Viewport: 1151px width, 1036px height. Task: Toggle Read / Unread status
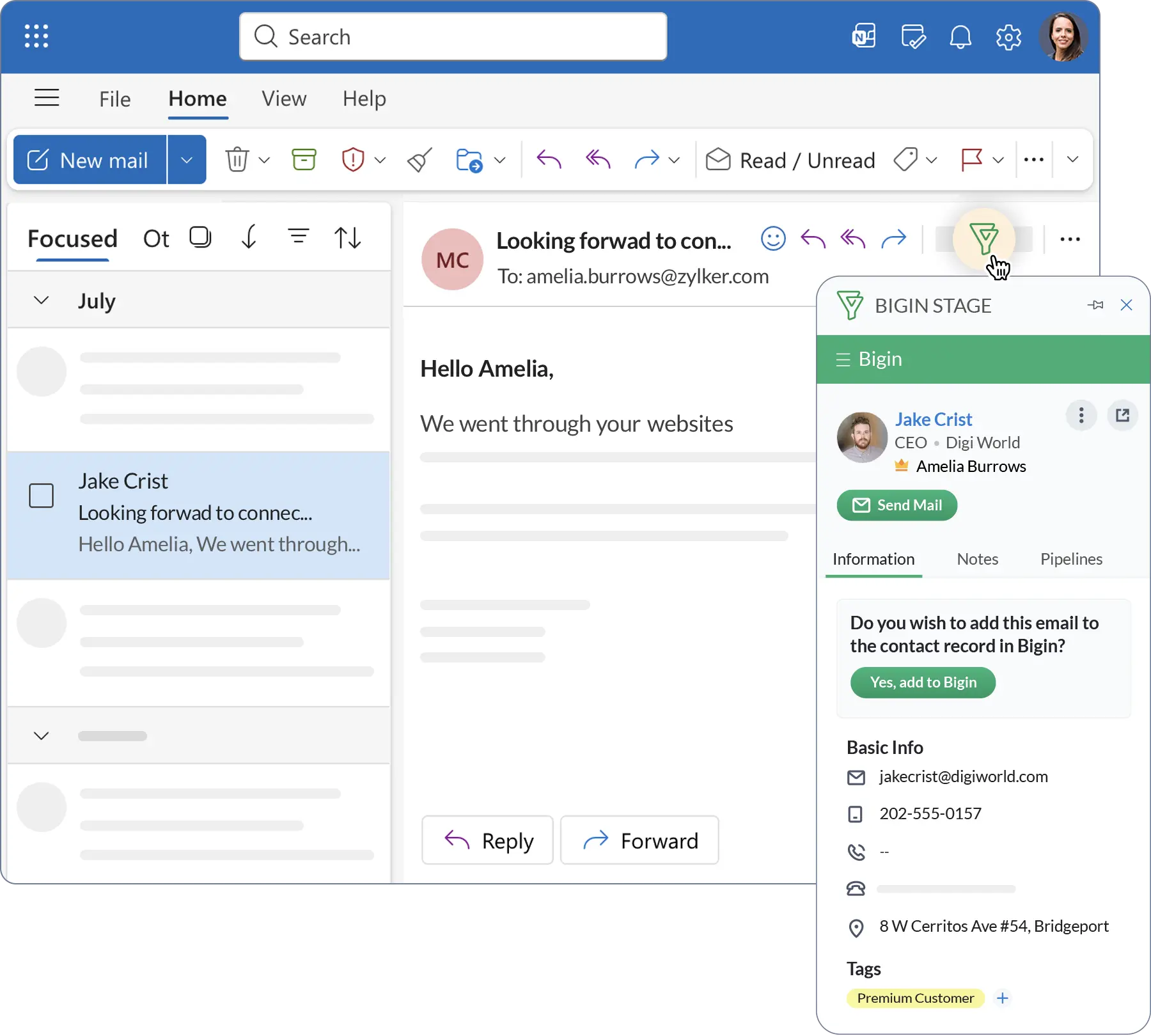790,160
